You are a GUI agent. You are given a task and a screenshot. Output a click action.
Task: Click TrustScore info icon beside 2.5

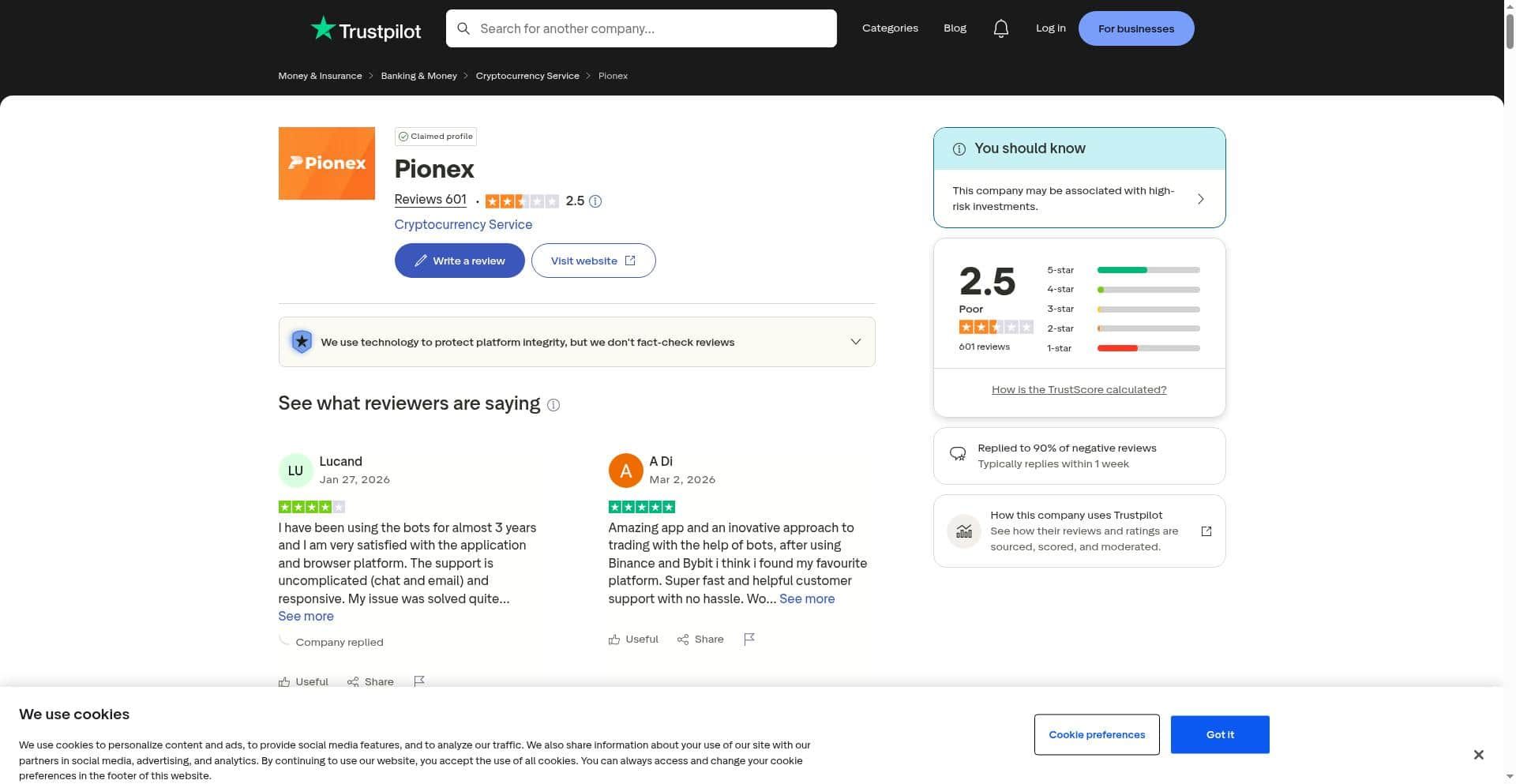[595, 201]
